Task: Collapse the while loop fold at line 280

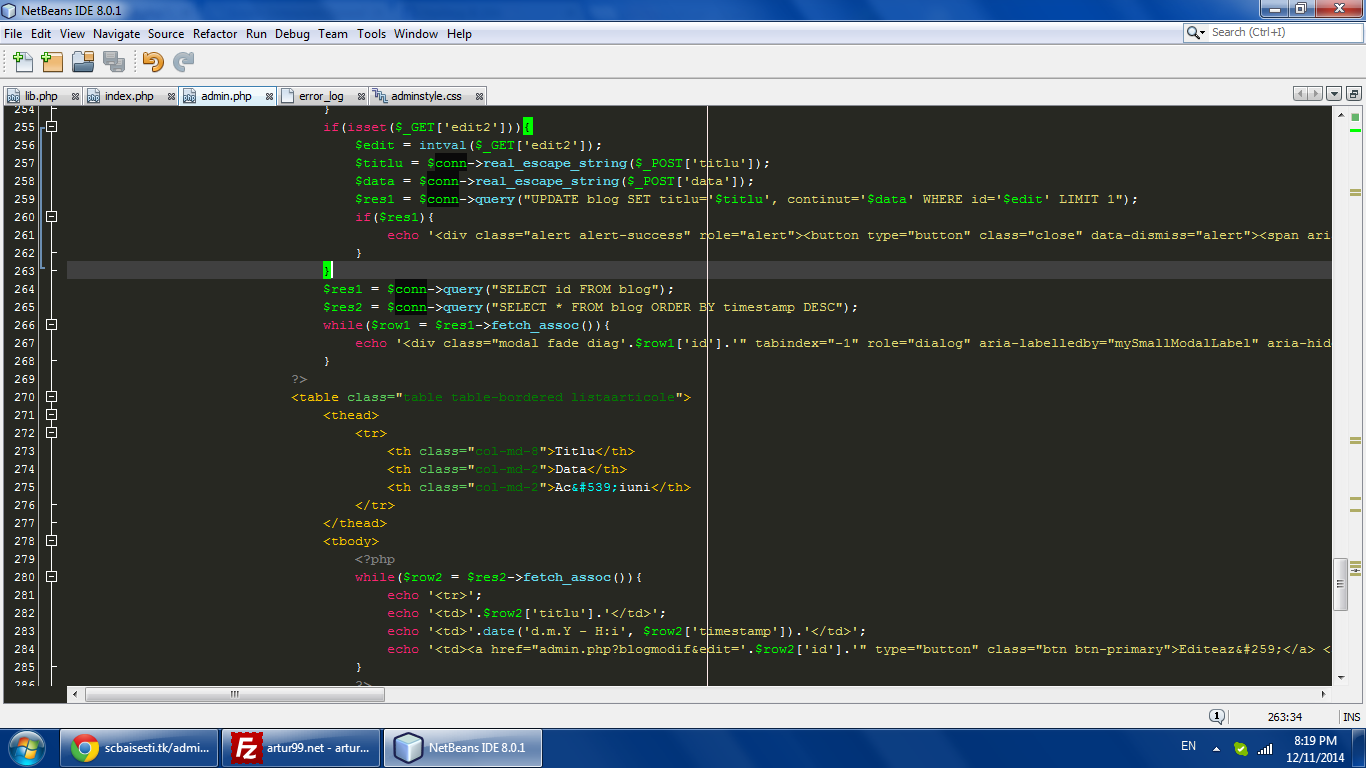Action: 51,577
